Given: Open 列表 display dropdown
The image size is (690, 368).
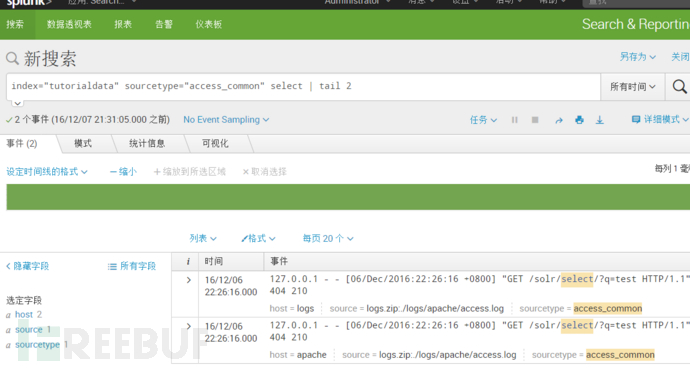Looking at the screenshot, I should click(203, 238).
